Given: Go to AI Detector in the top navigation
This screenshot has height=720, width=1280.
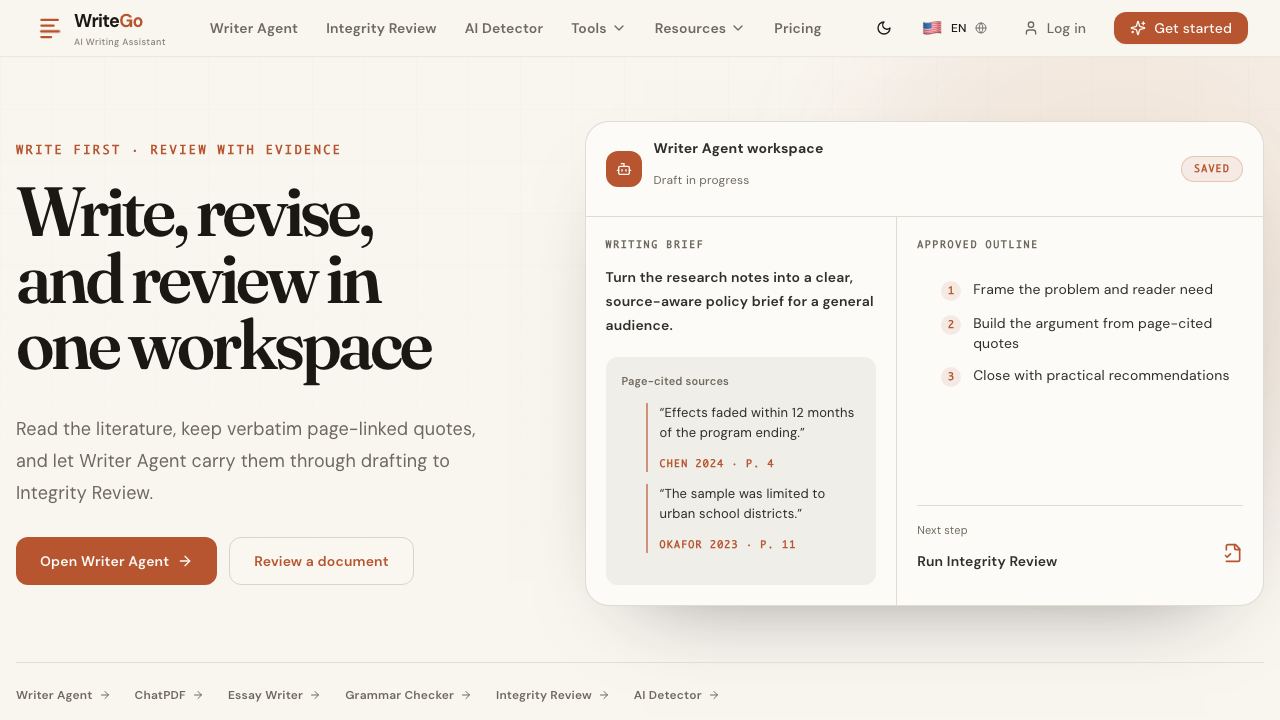Looking at the screenshot, I should (504, 28).
